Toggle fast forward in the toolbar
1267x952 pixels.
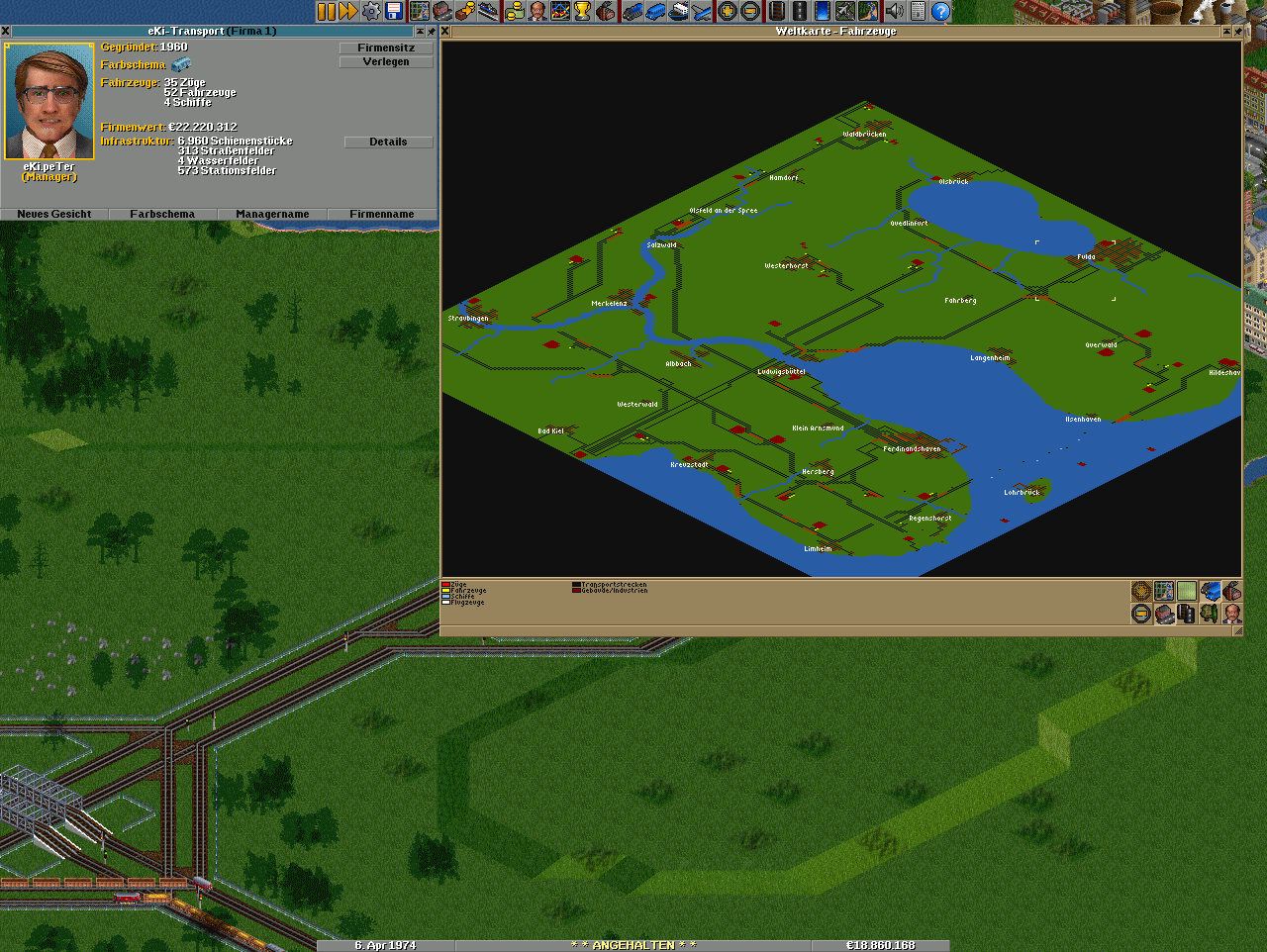click(x=348, y=11)
